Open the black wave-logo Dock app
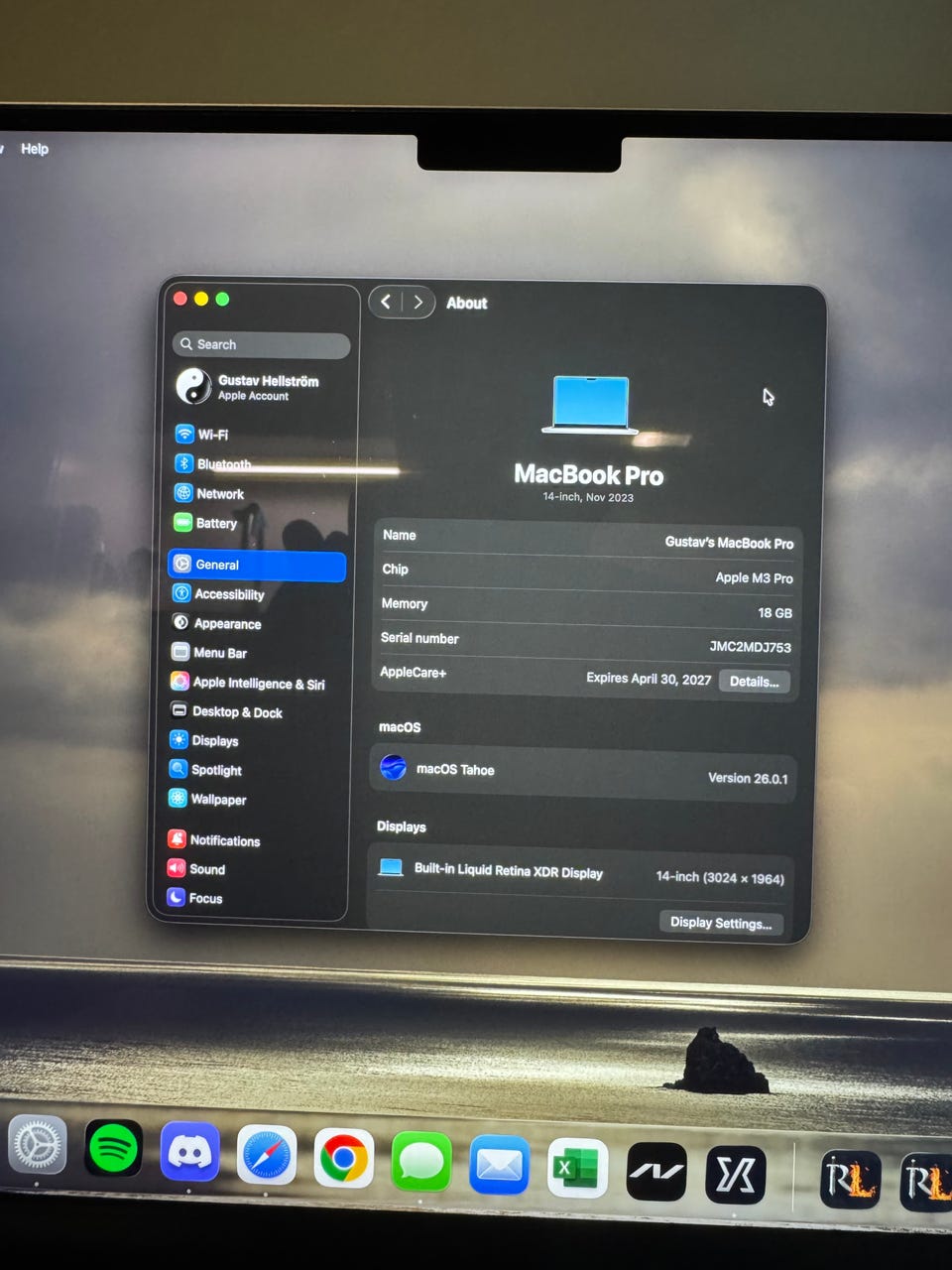This screenshot has height=1270, width=952. tap(655, 1172)
